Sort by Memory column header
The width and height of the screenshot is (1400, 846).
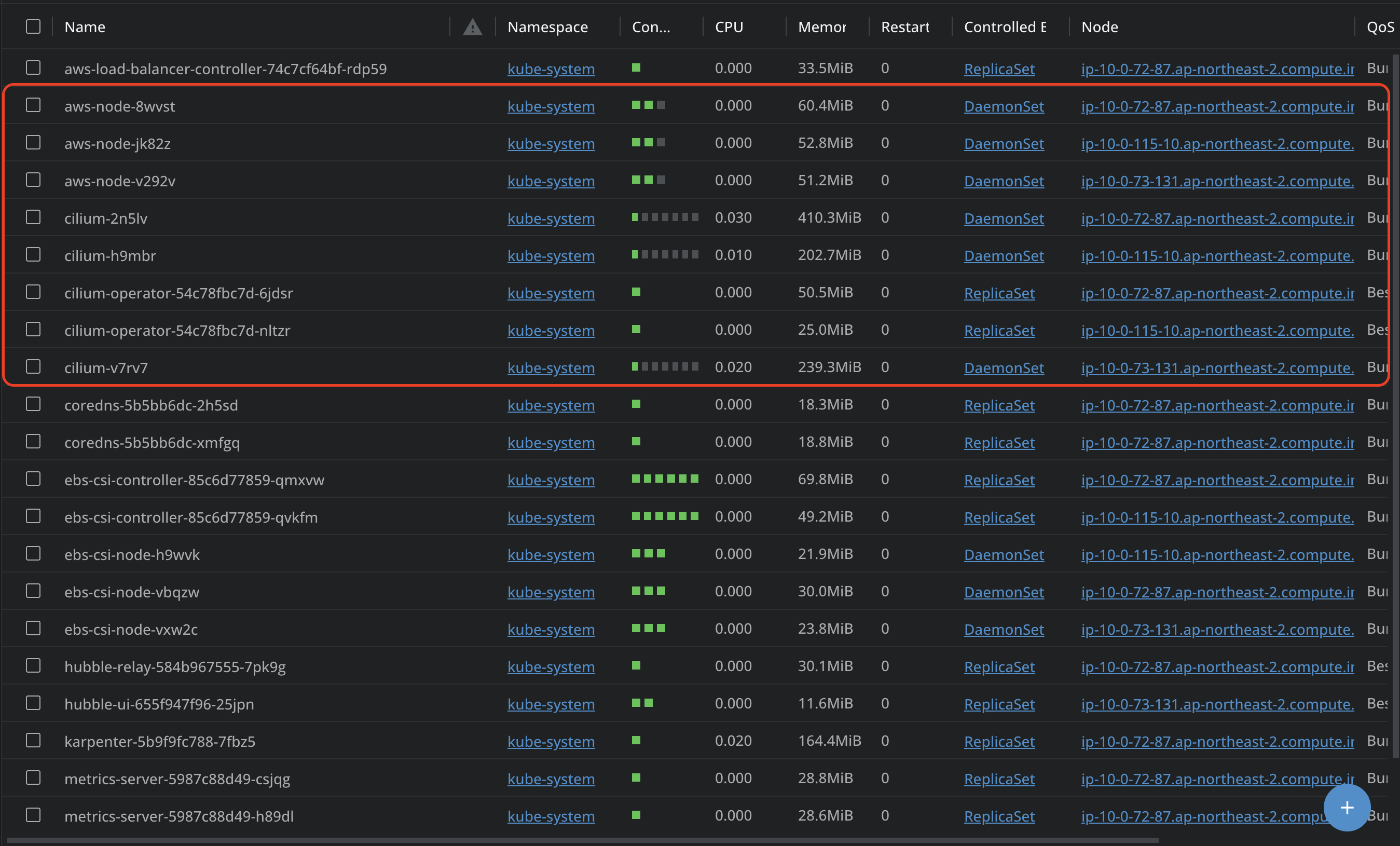[x=821, y=26]
